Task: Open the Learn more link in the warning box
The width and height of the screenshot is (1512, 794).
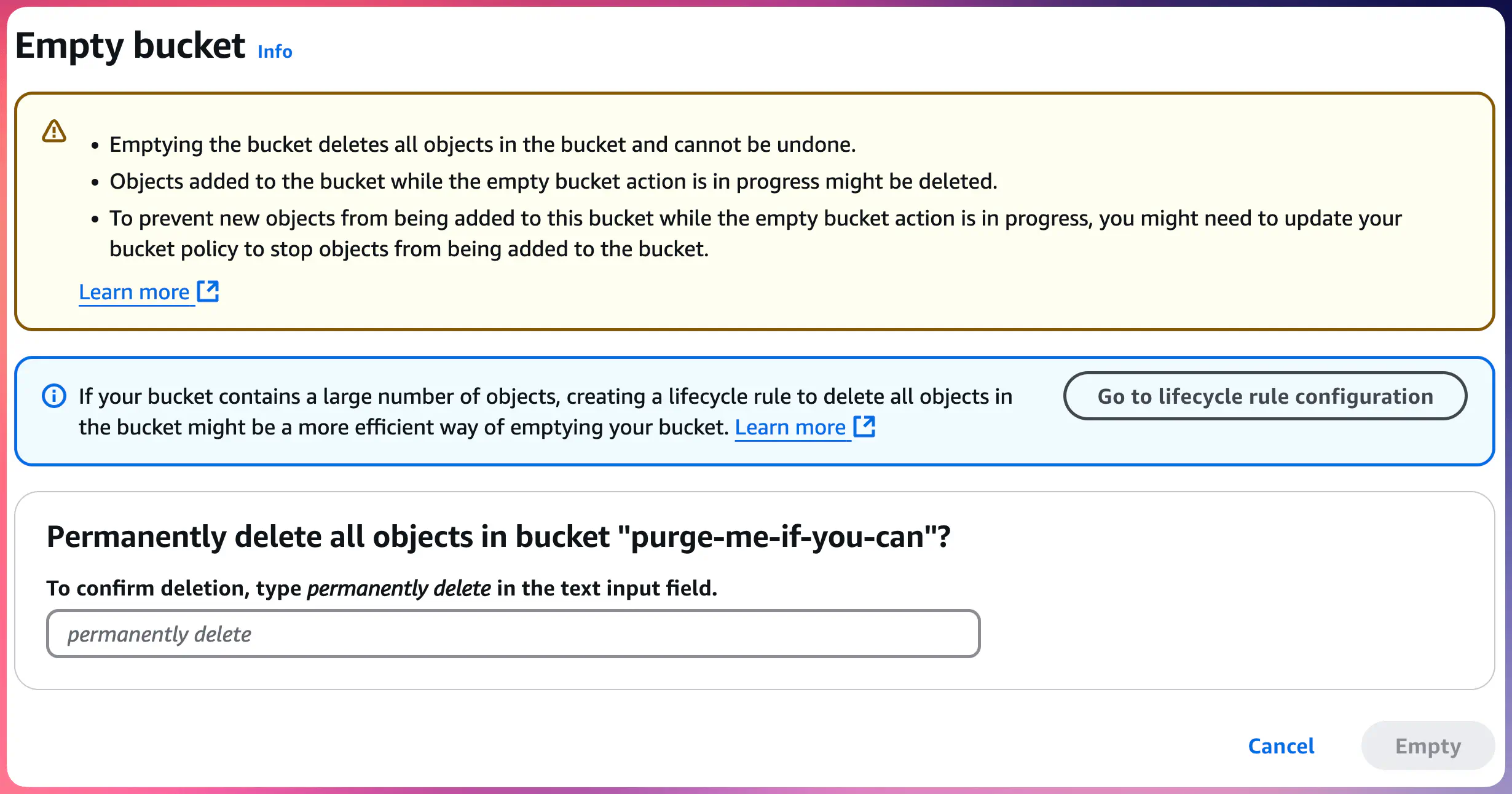Action: pyautogui.click(x=136, y=292)
